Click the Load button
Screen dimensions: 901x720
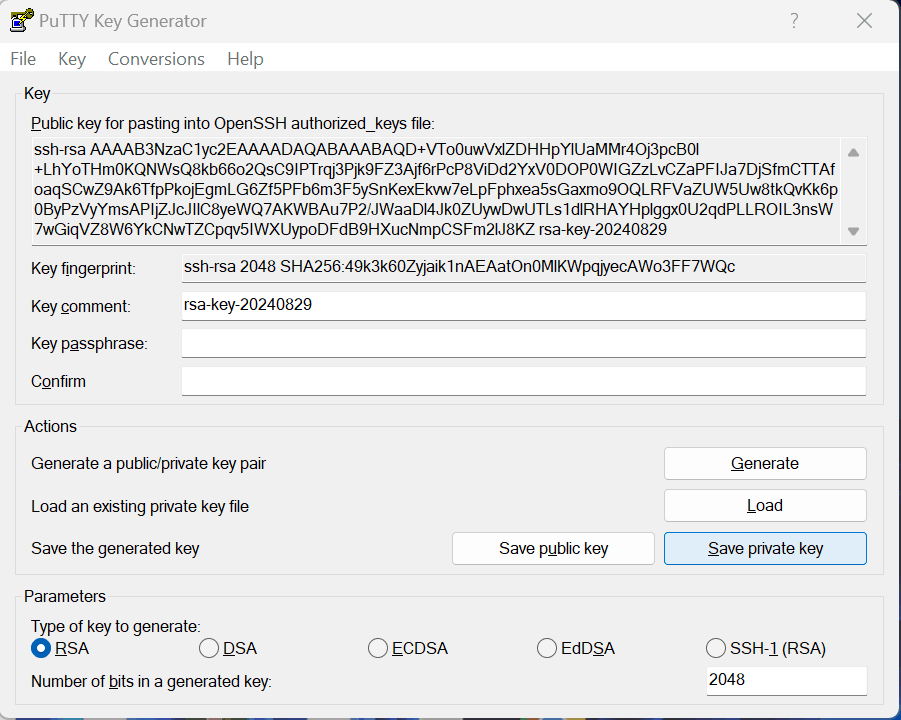[x=765, y=506]
